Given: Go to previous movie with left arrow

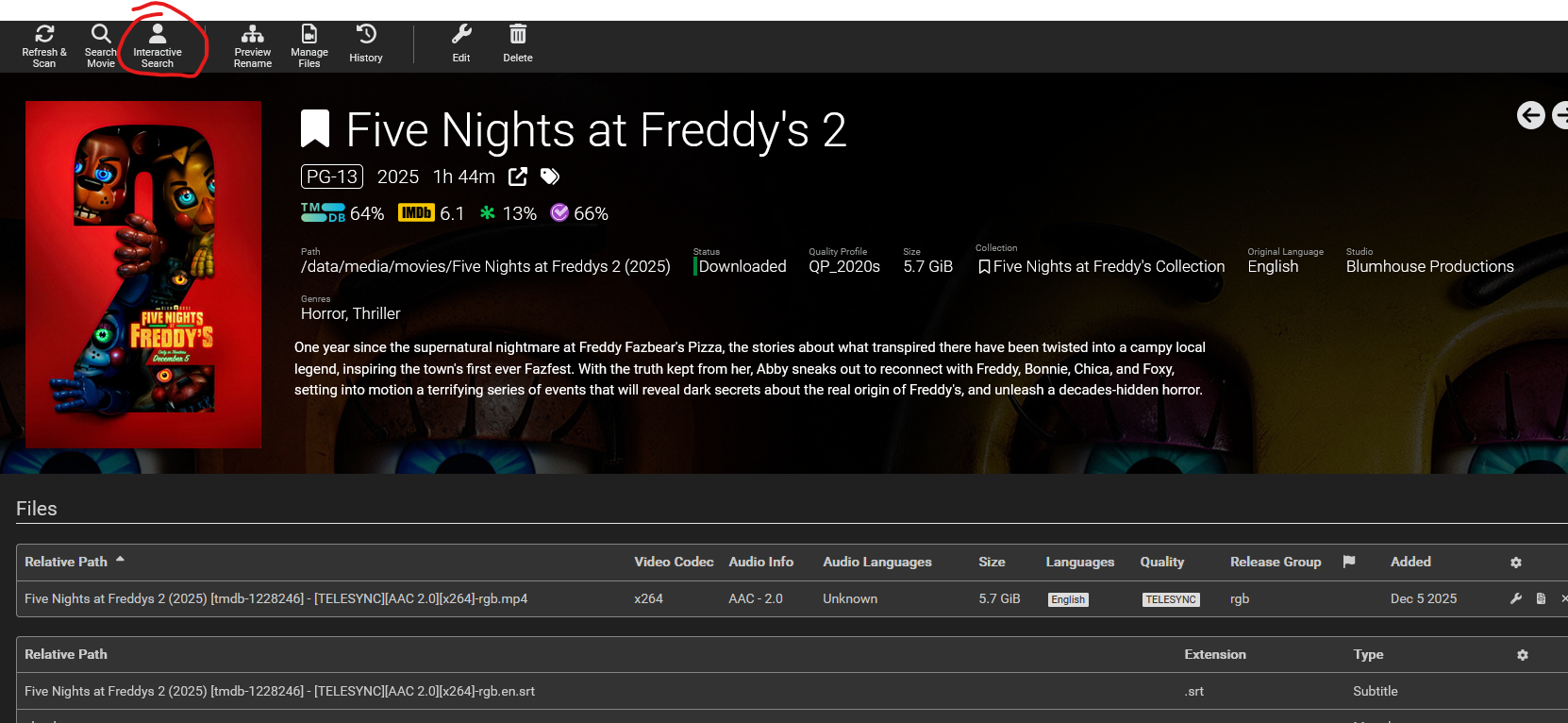Looking at the screenshot, I should coord(1530,115).
